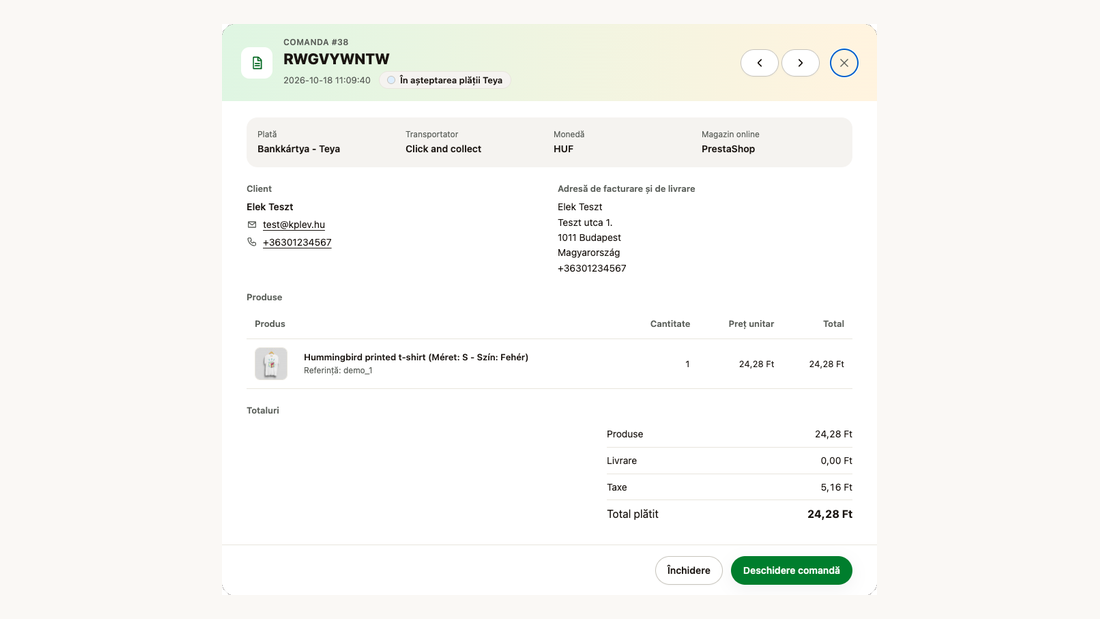Click the envelope email icon
1100x619 pixels.
[x=252, y=225]
